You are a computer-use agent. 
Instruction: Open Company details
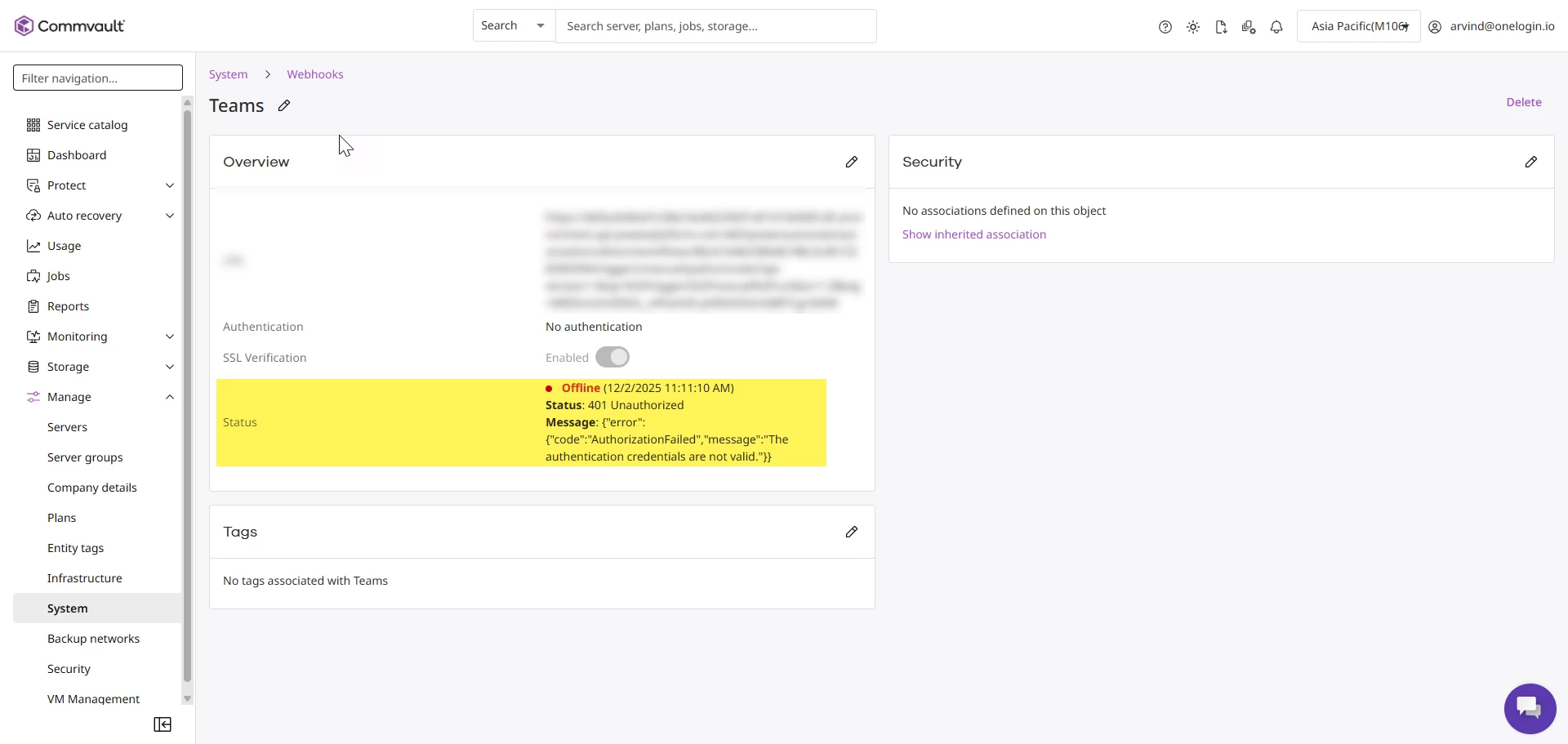92,488
